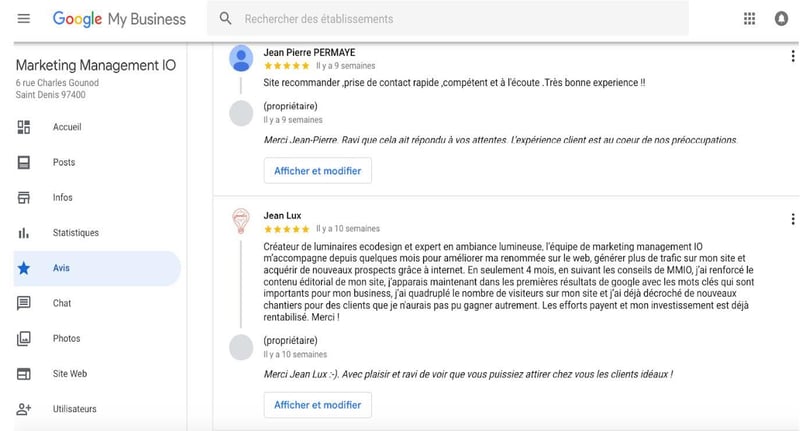This screenshot has height=431, width=800.
Task: Click the Chat message icon
Action: pos(24,303)
